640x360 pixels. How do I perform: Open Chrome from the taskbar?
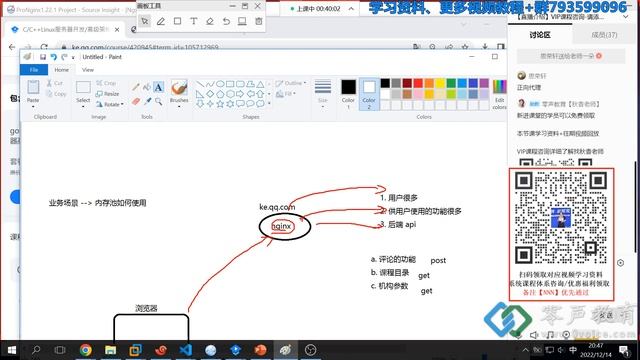(86, 350)
